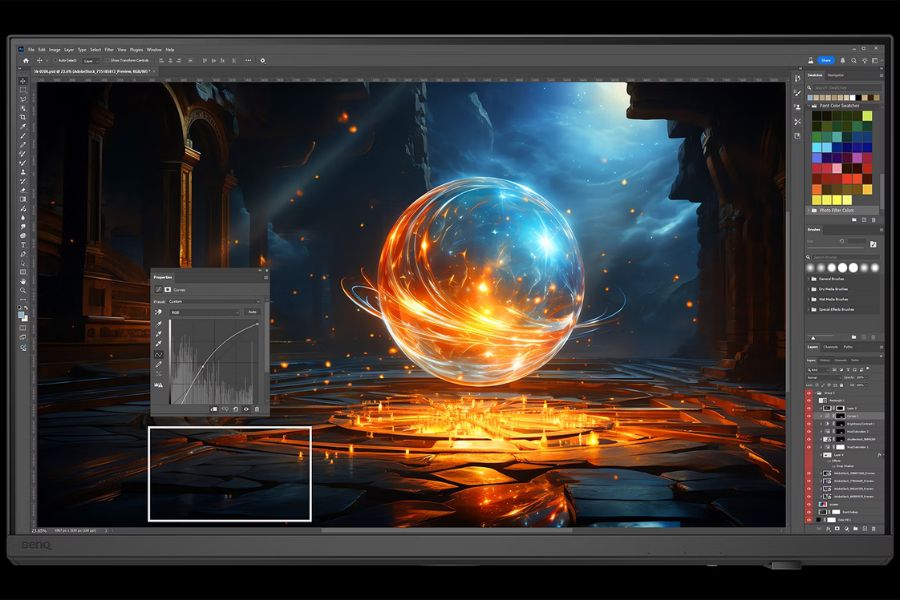The image size is (900, 600).
Task: Pick a red swatch from Paint Color Swatches
Action: [x=816, y=167]
